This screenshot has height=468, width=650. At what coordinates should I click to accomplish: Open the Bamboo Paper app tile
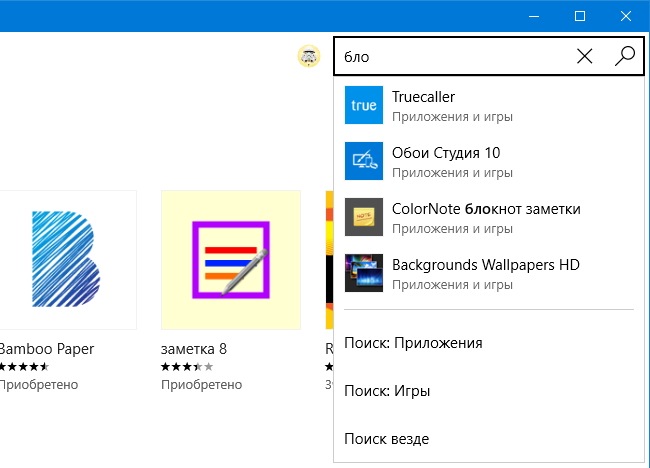[x=68, y=260]
